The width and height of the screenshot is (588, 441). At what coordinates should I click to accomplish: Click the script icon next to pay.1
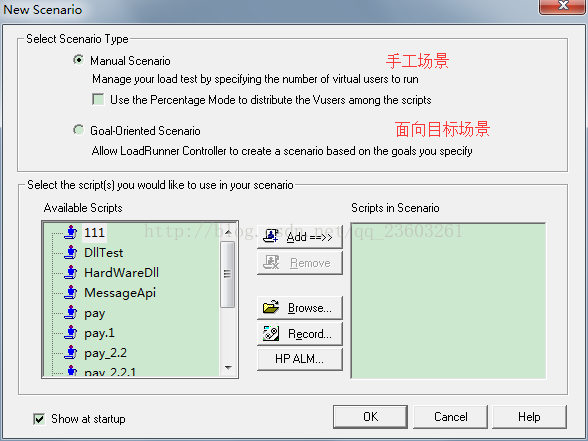coord(70,333)
